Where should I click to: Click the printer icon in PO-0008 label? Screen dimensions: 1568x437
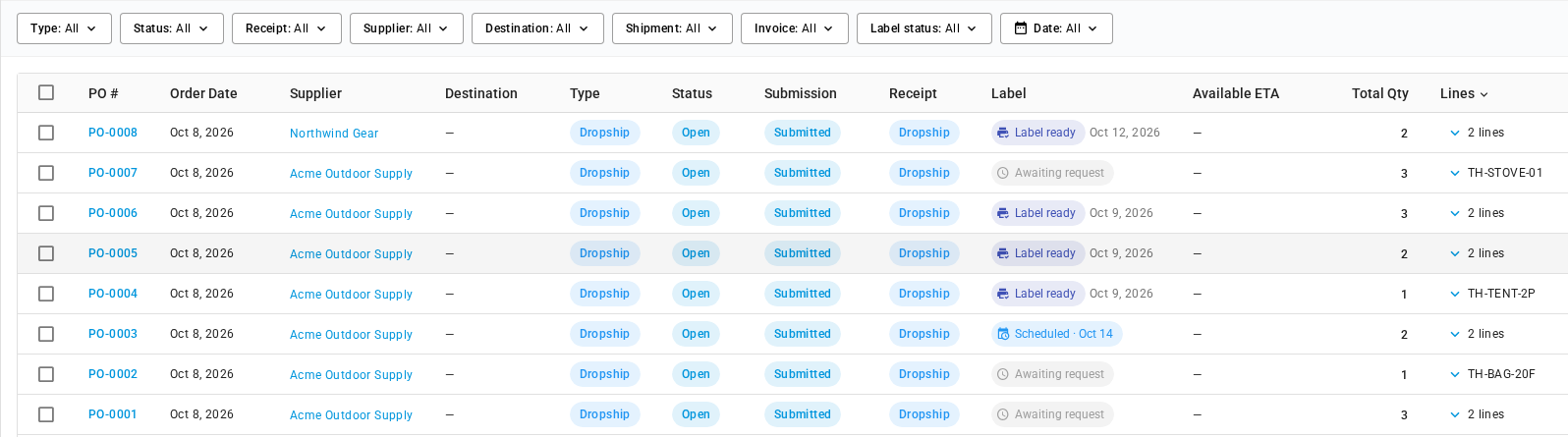click(x=1002, y=133)
